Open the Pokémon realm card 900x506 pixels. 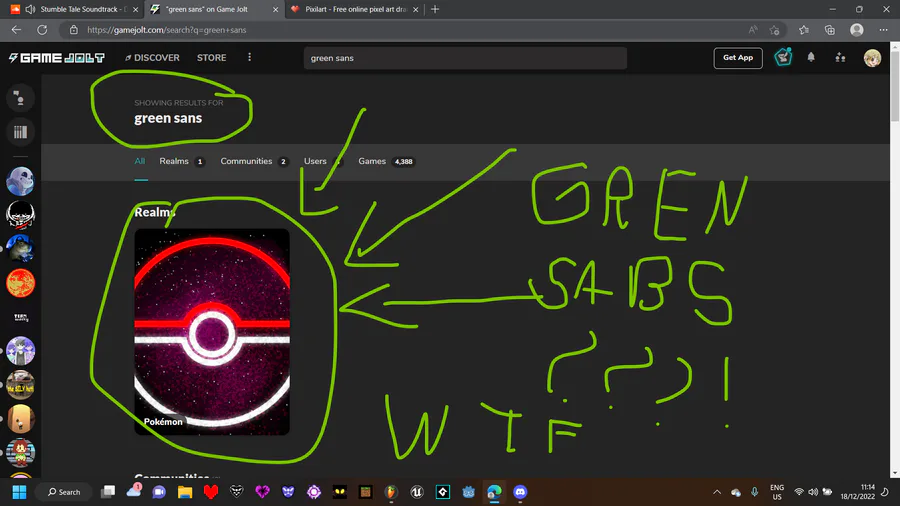pos(212,332)
